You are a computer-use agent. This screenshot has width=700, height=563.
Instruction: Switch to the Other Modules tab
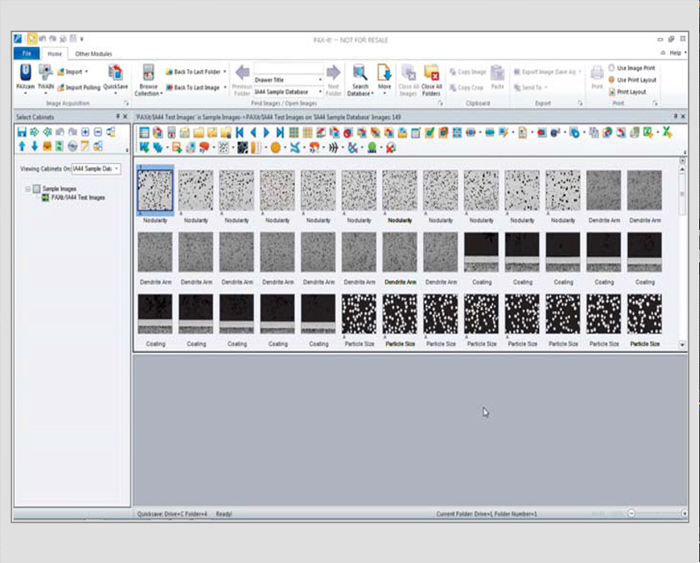94,53
